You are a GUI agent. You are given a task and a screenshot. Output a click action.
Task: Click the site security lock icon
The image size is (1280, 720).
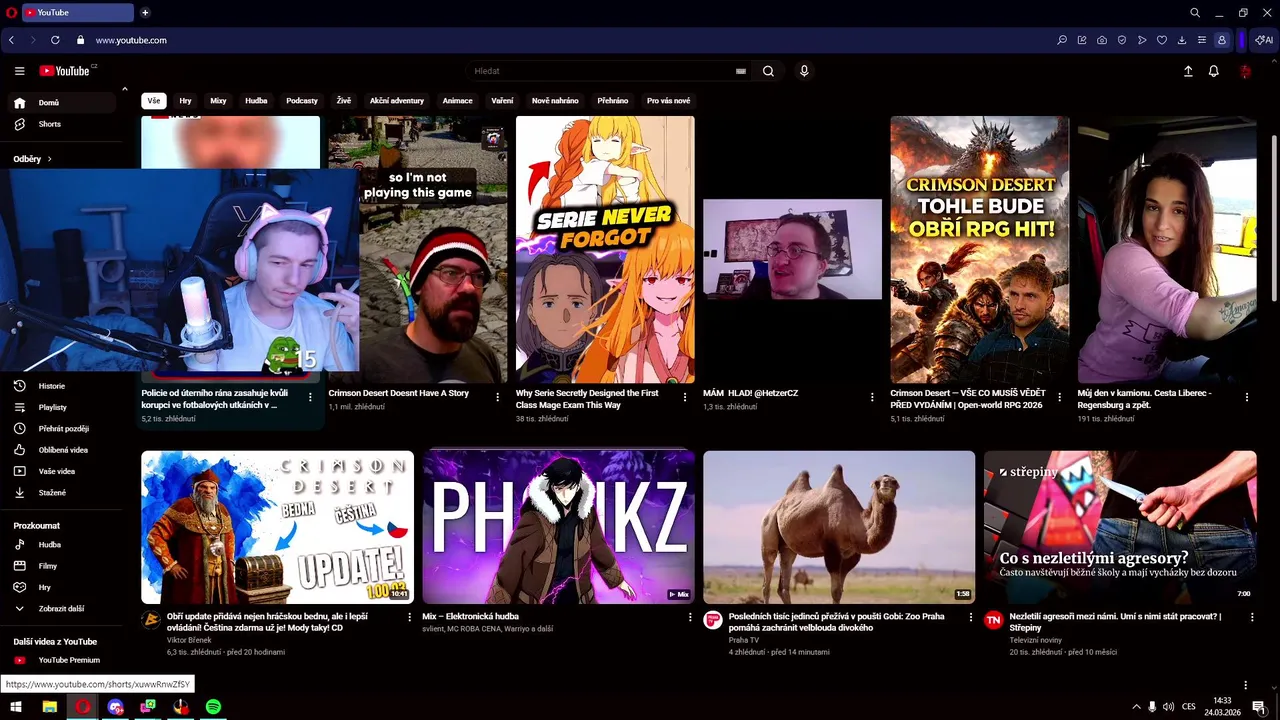(x=82, y=40)
